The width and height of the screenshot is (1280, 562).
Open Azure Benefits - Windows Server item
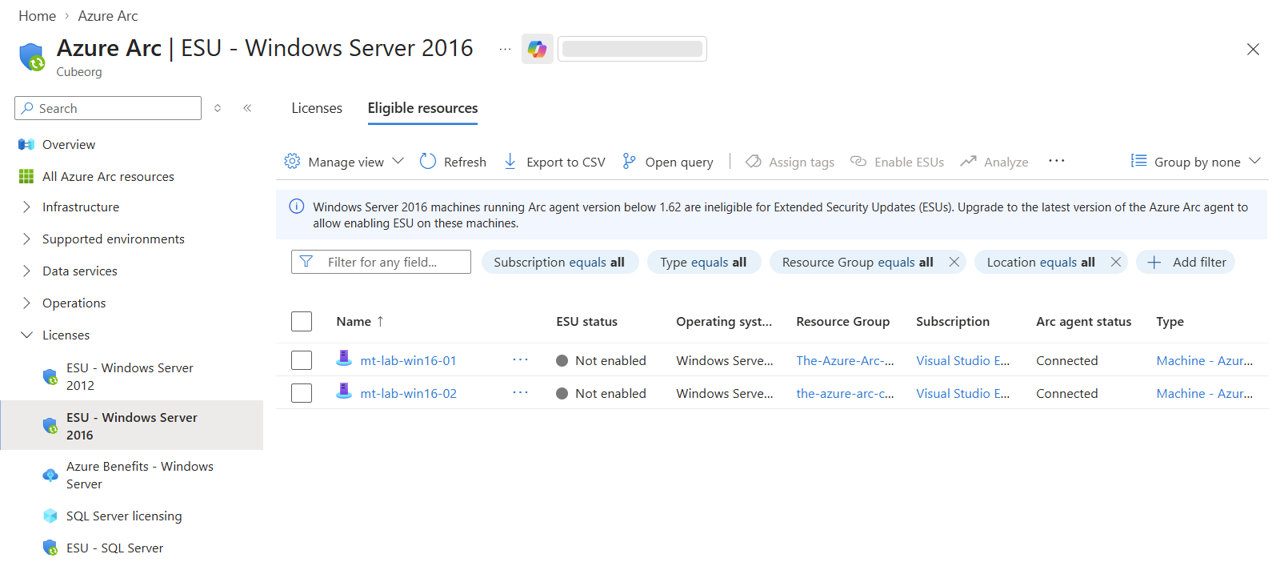pyautogui.click(x=140, y=475)
